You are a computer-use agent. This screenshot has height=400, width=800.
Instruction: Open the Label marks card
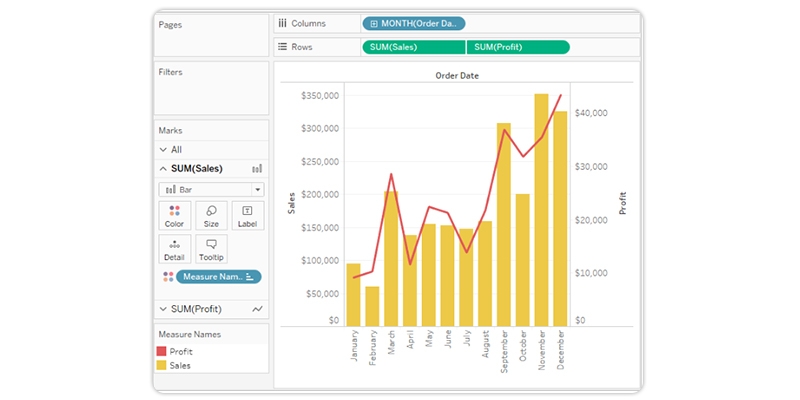coord(247,216)
